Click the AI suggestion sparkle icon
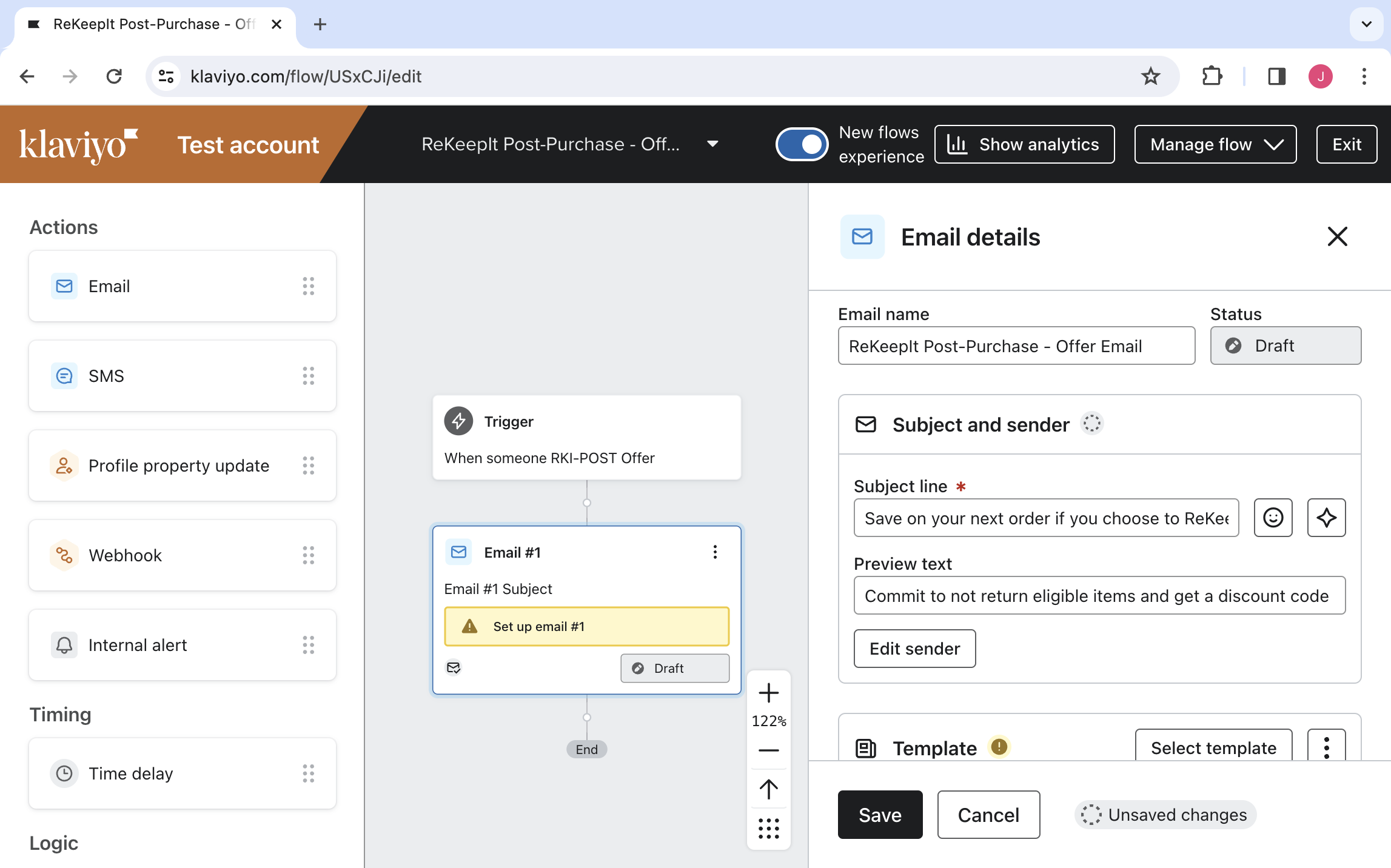 pyautogui.click(x=1326, y=518)
